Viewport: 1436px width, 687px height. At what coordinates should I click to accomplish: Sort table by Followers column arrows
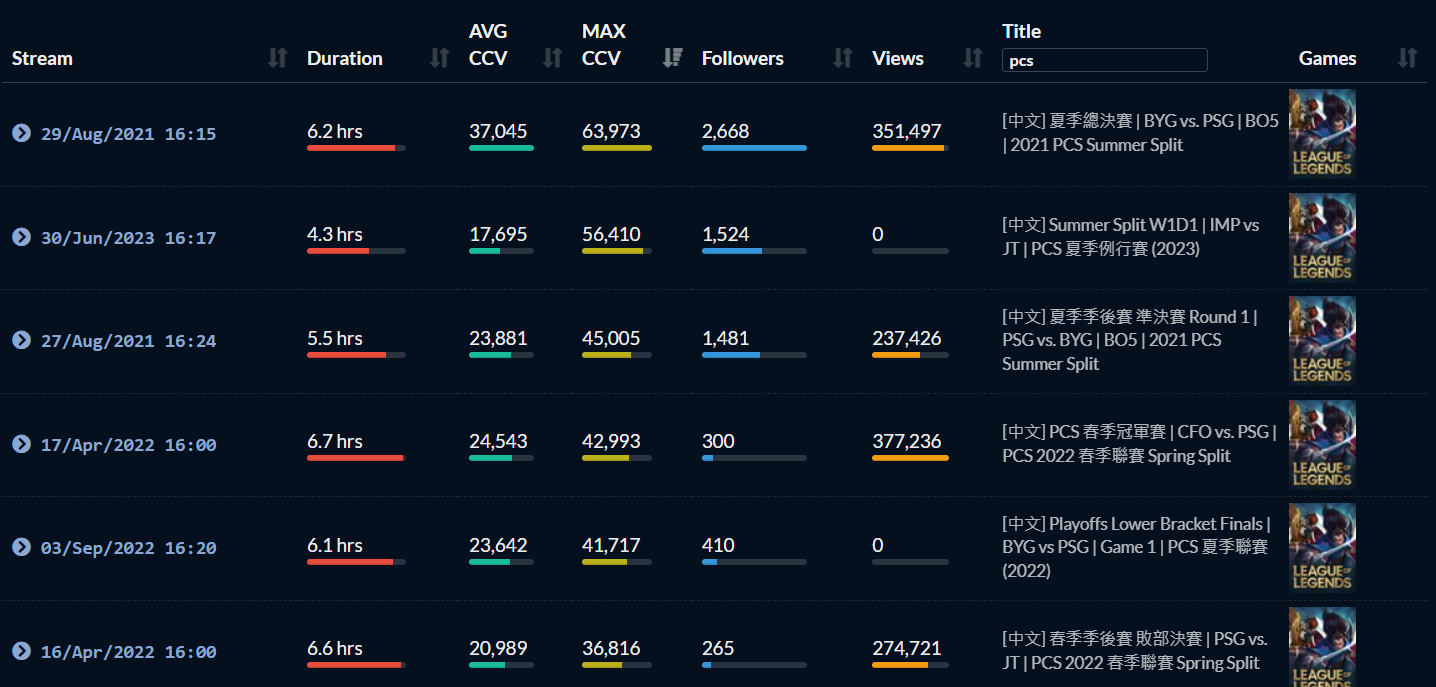pyautogui.click(x=843, y=58)
